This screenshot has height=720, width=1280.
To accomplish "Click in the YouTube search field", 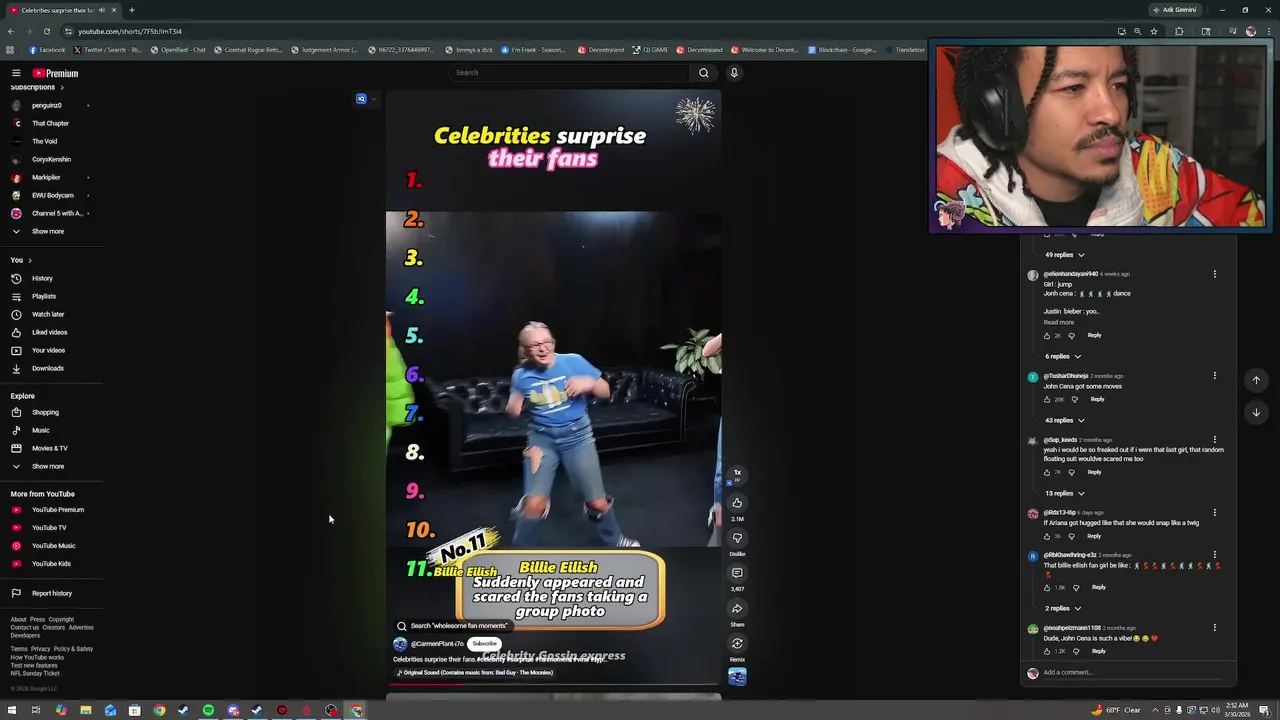I will click(570, 72).
